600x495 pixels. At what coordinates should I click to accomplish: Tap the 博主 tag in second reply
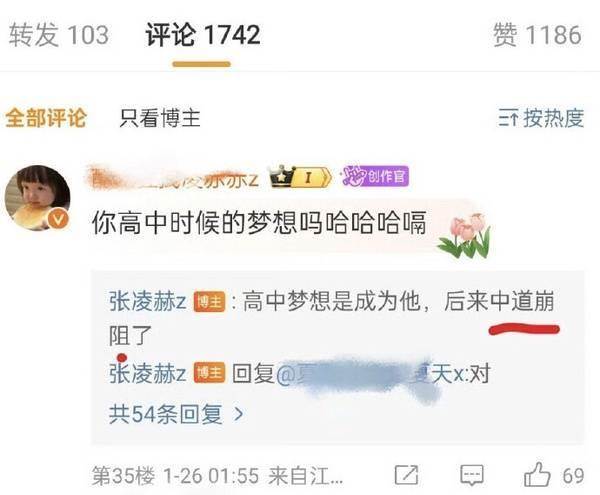coord(209,373)
